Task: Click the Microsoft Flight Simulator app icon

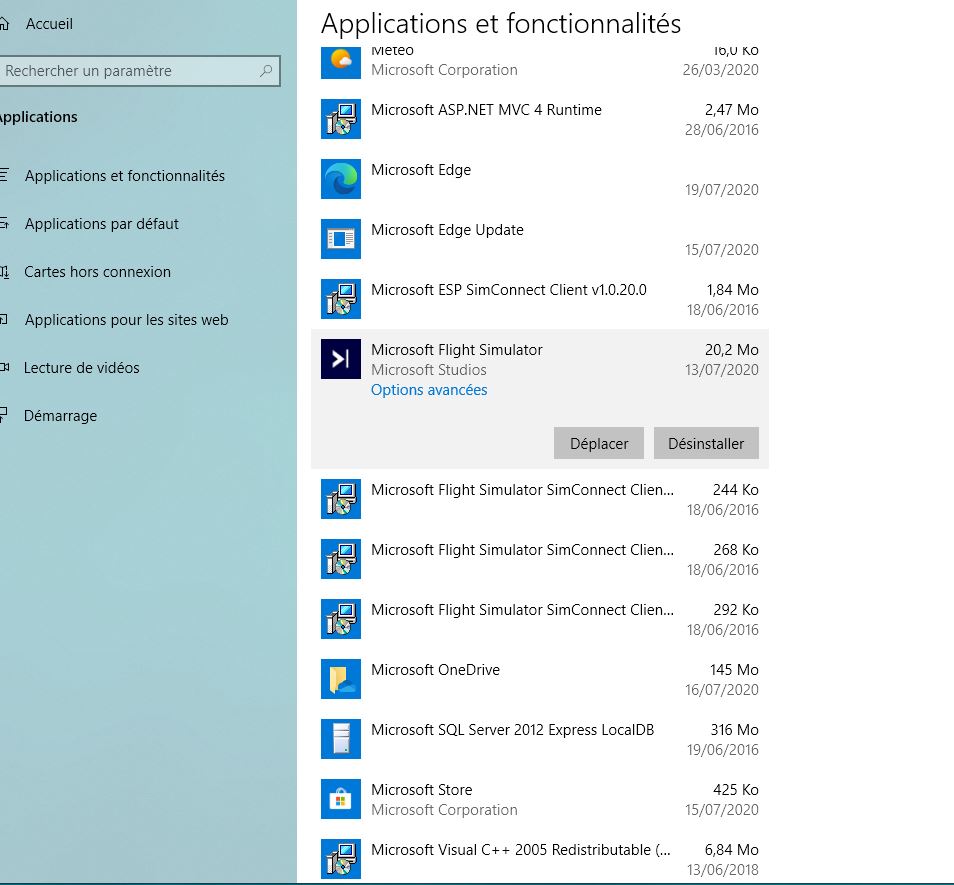Action: 341,359
